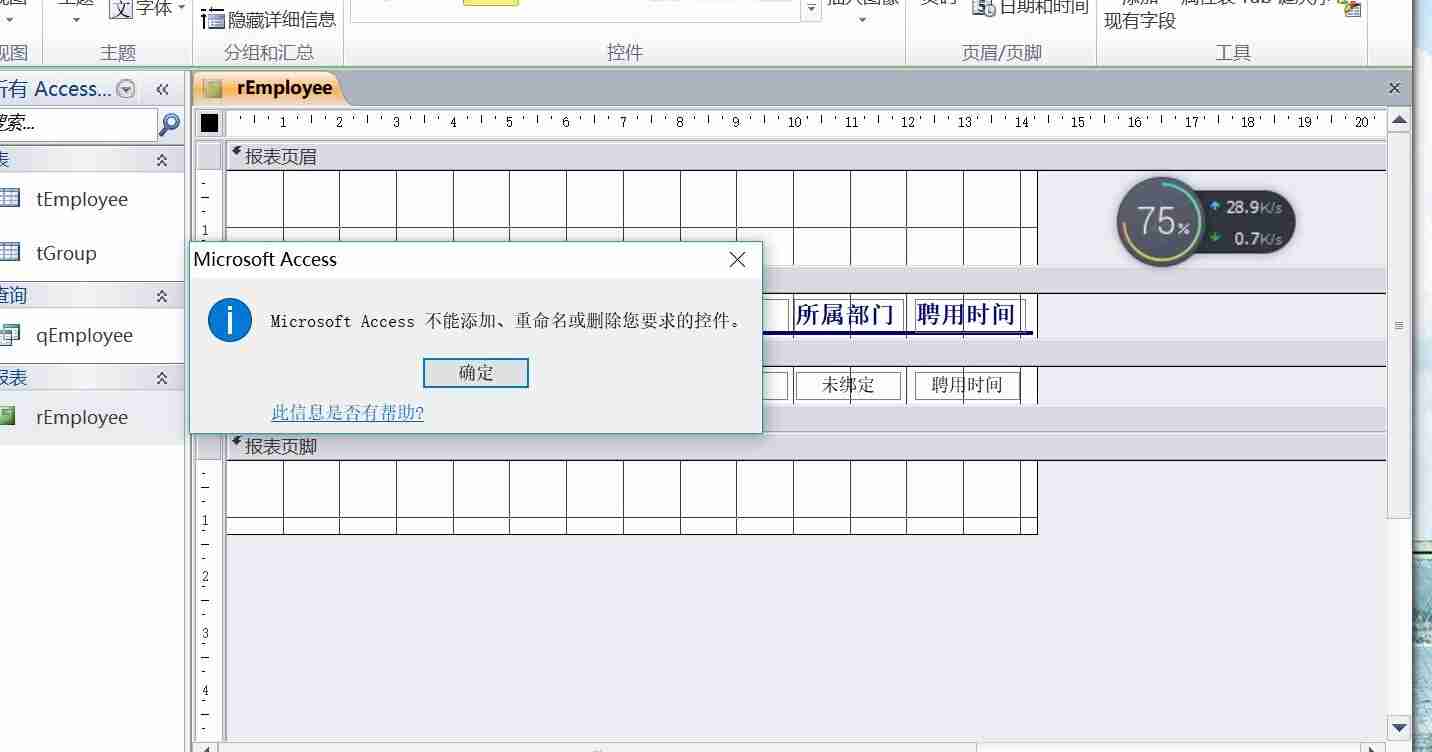The image size is (1432, 752).
Task: Collapse the 报表 reports group
Action: 162,378
